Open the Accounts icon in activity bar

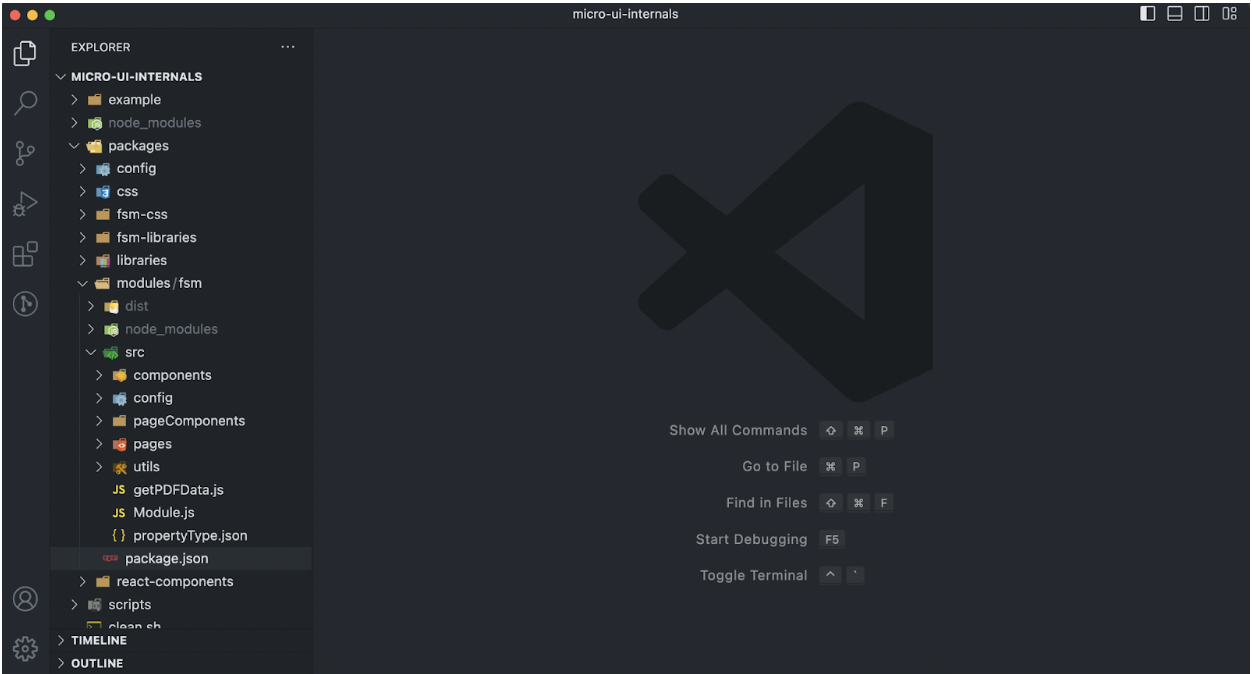[x=25, y=598]
